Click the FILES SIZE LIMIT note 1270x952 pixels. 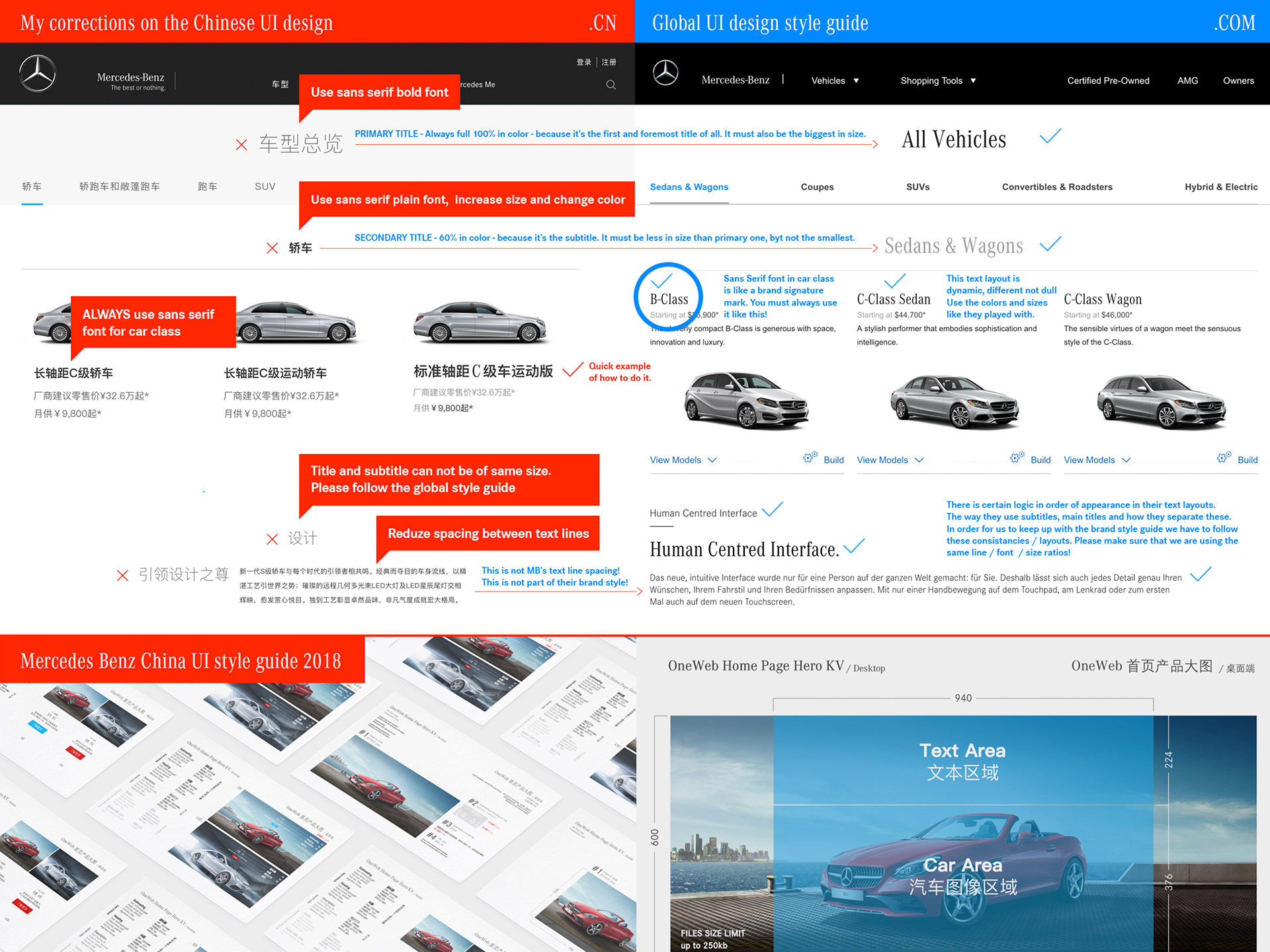(x=712, y=939)
